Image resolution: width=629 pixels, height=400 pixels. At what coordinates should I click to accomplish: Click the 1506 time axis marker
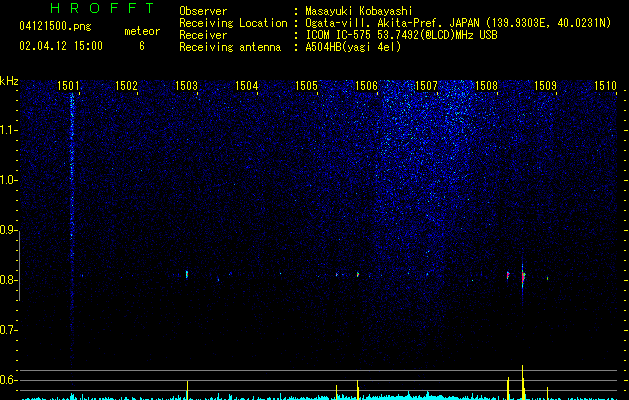367,85
